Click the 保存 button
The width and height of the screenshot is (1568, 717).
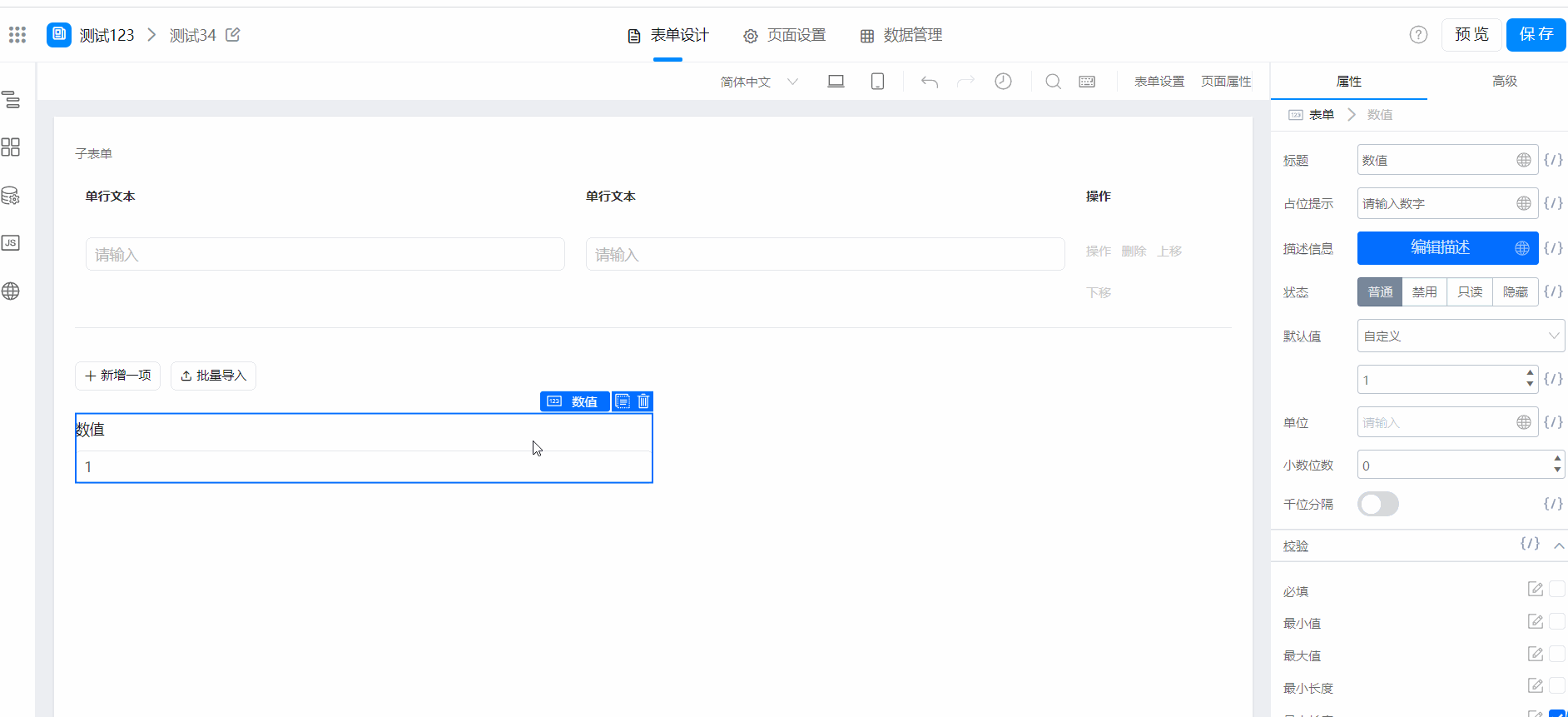1536,34
